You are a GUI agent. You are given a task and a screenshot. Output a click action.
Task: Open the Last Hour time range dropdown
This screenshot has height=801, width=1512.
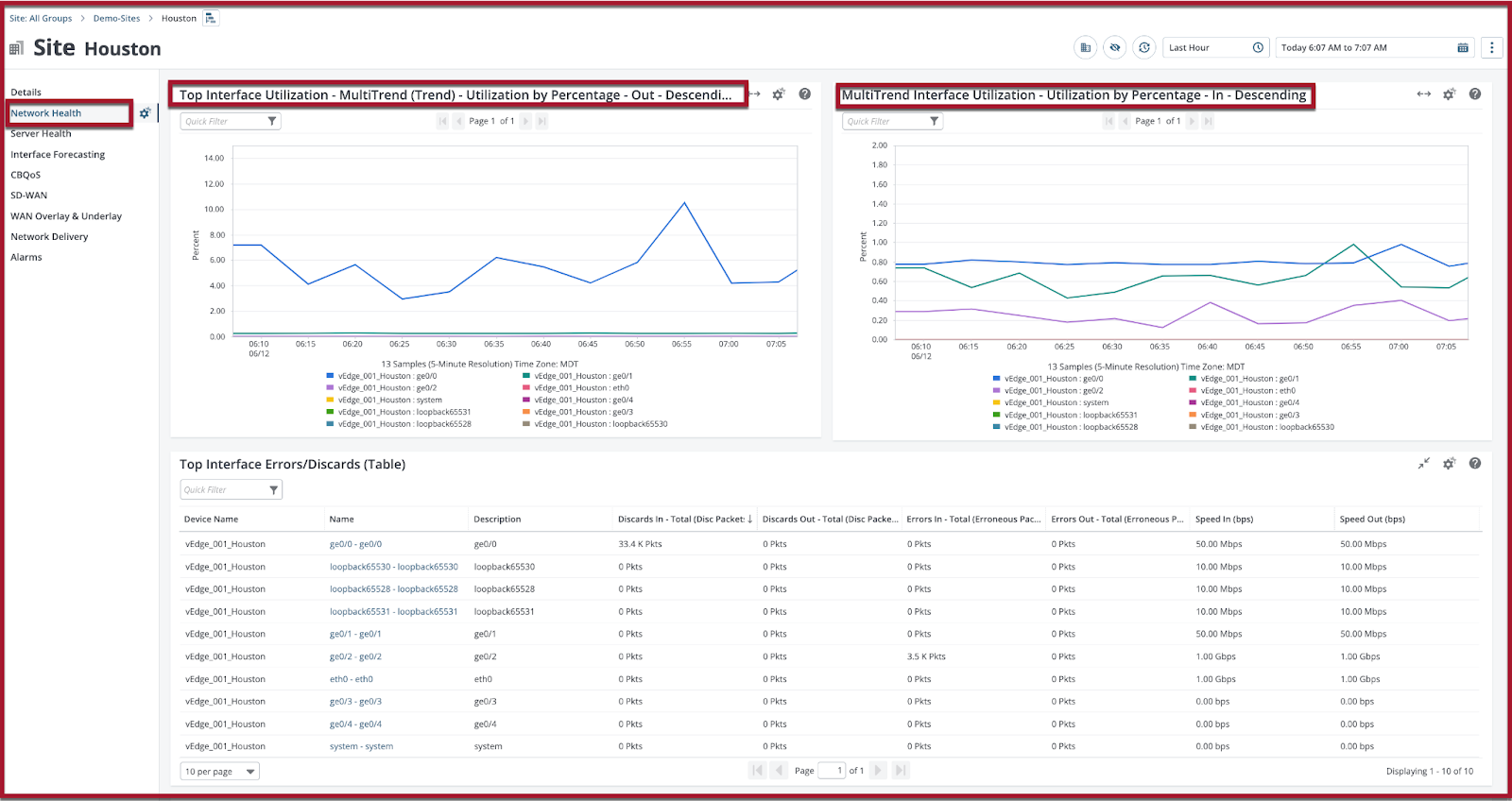tap(1215, 48)
